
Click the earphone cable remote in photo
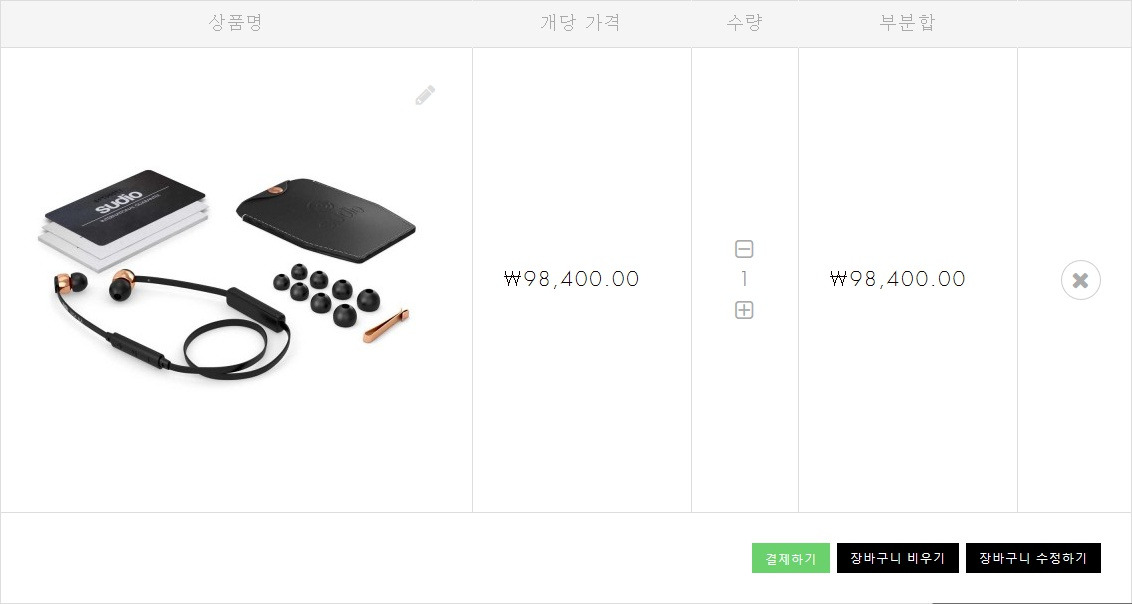[x=256, y=310]
